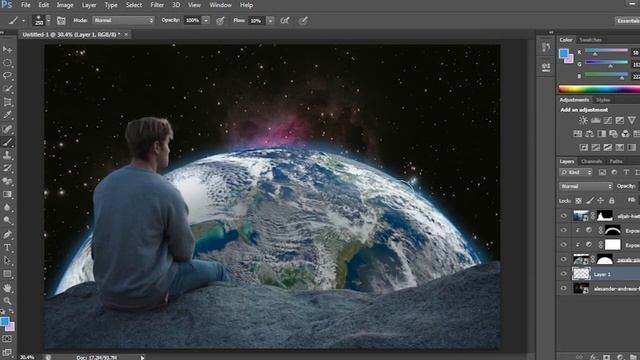Screen dimensions: 640x360
Task: Adjust the R color slider
Action: 607,51
